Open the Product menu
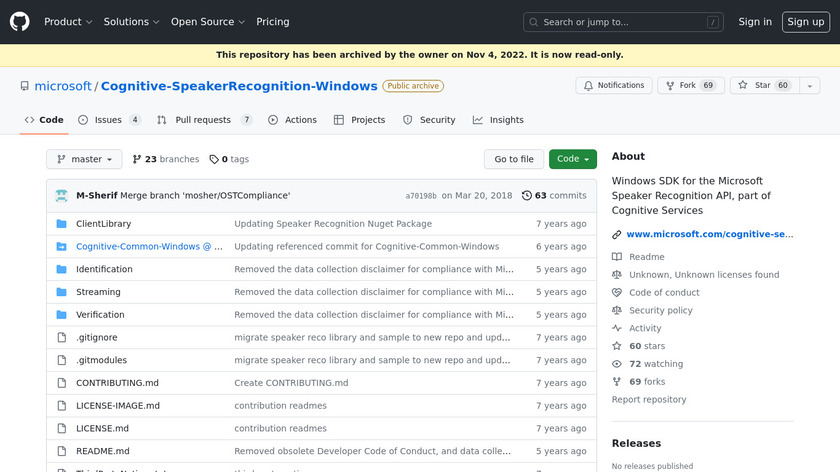Viewport: 840px width, 472px height. pyautogui.click(x=68, y=22)
